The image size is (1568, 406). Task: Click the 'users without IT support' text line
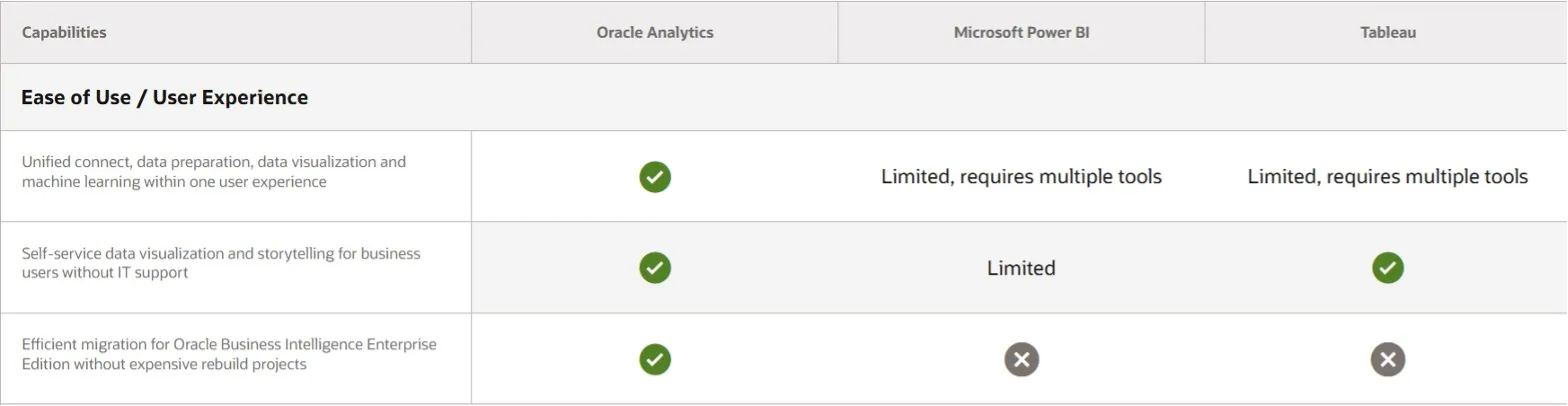pyautogui.click(x=105, y=273)
